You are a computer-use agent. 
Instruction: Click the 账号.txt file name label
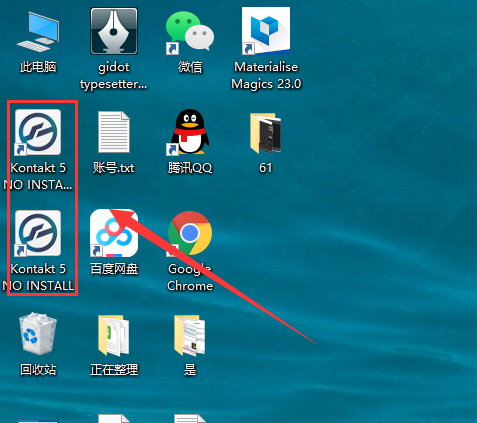coord(114,168)
